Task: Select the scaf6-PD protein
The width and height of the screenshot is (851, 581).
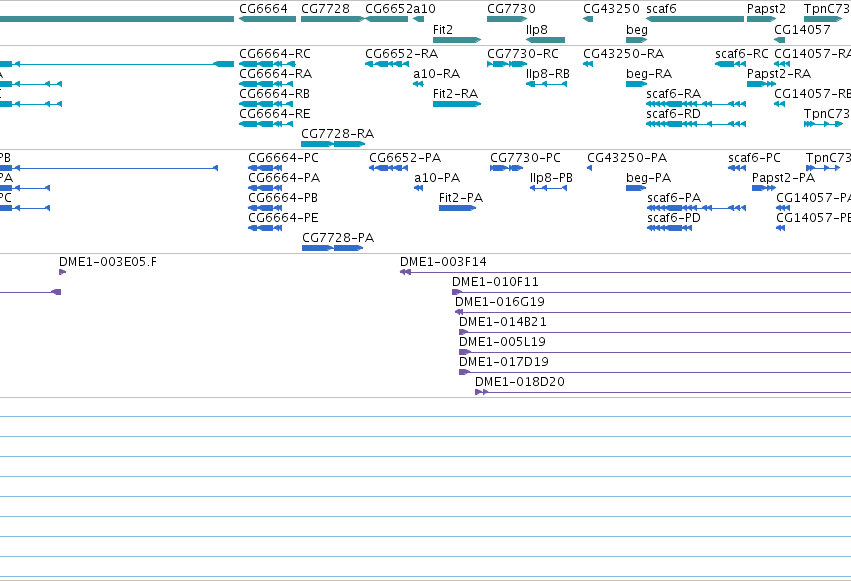Action: coord(669,228)
